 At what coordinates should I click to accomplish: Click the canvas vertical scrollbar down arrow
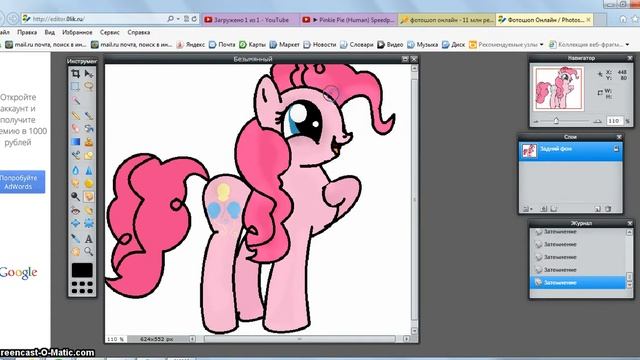414,331
